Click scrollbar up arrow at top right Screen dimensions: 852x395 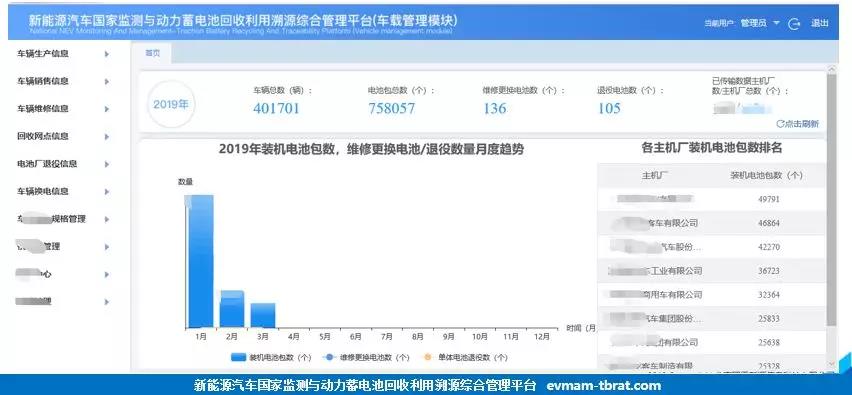tap(831, 69)
